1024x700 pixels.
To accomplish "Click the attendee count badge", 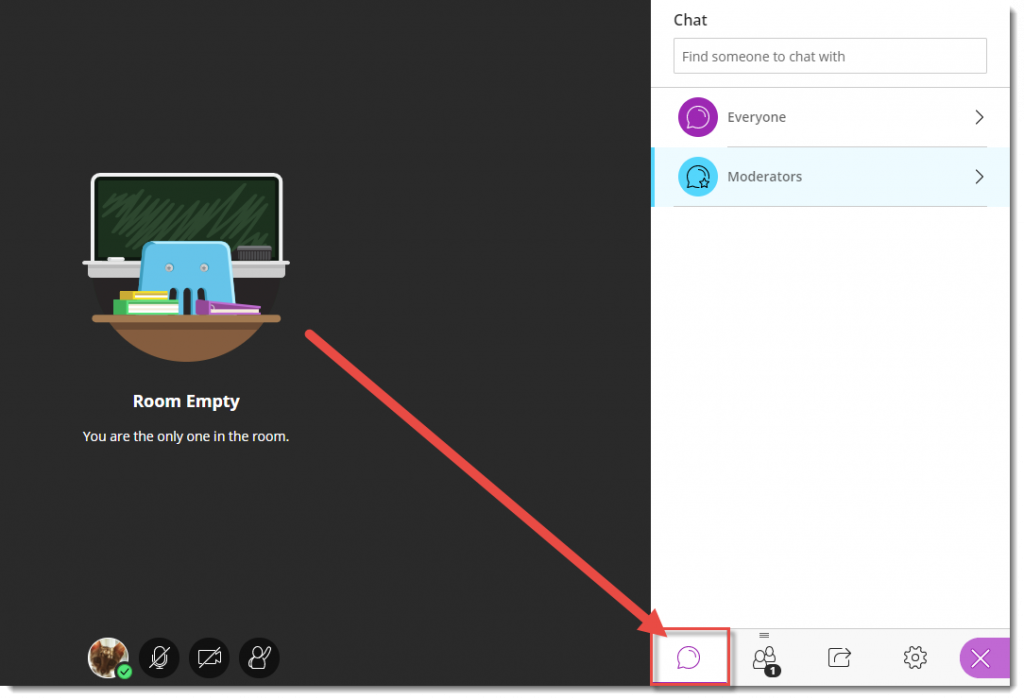I will [x=773, y=670].
